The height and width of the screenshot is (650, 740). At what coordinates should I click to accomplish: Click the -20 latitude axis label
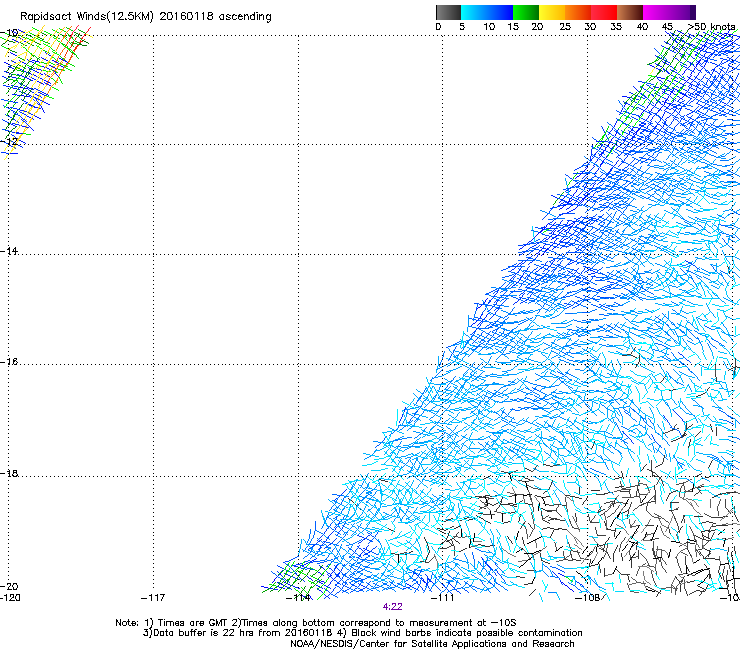(x=9, y=586)
